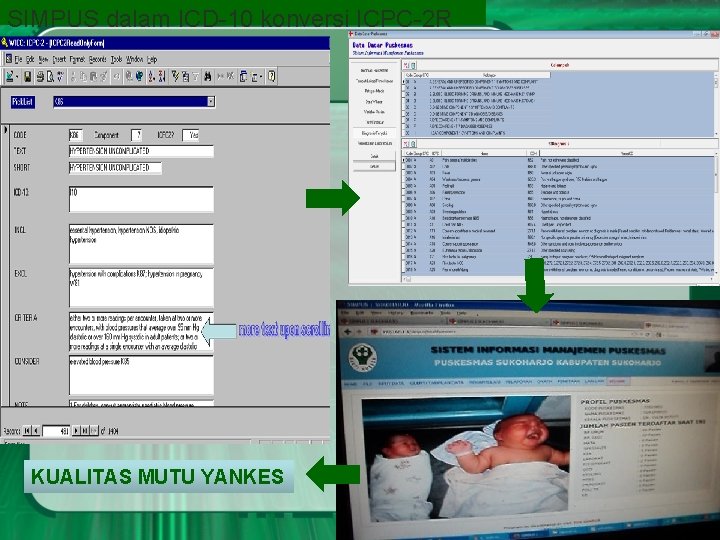Open dropdown arrow next to View mode icon
The height and width of the screenshot is (540, 720).
(17, 76)
